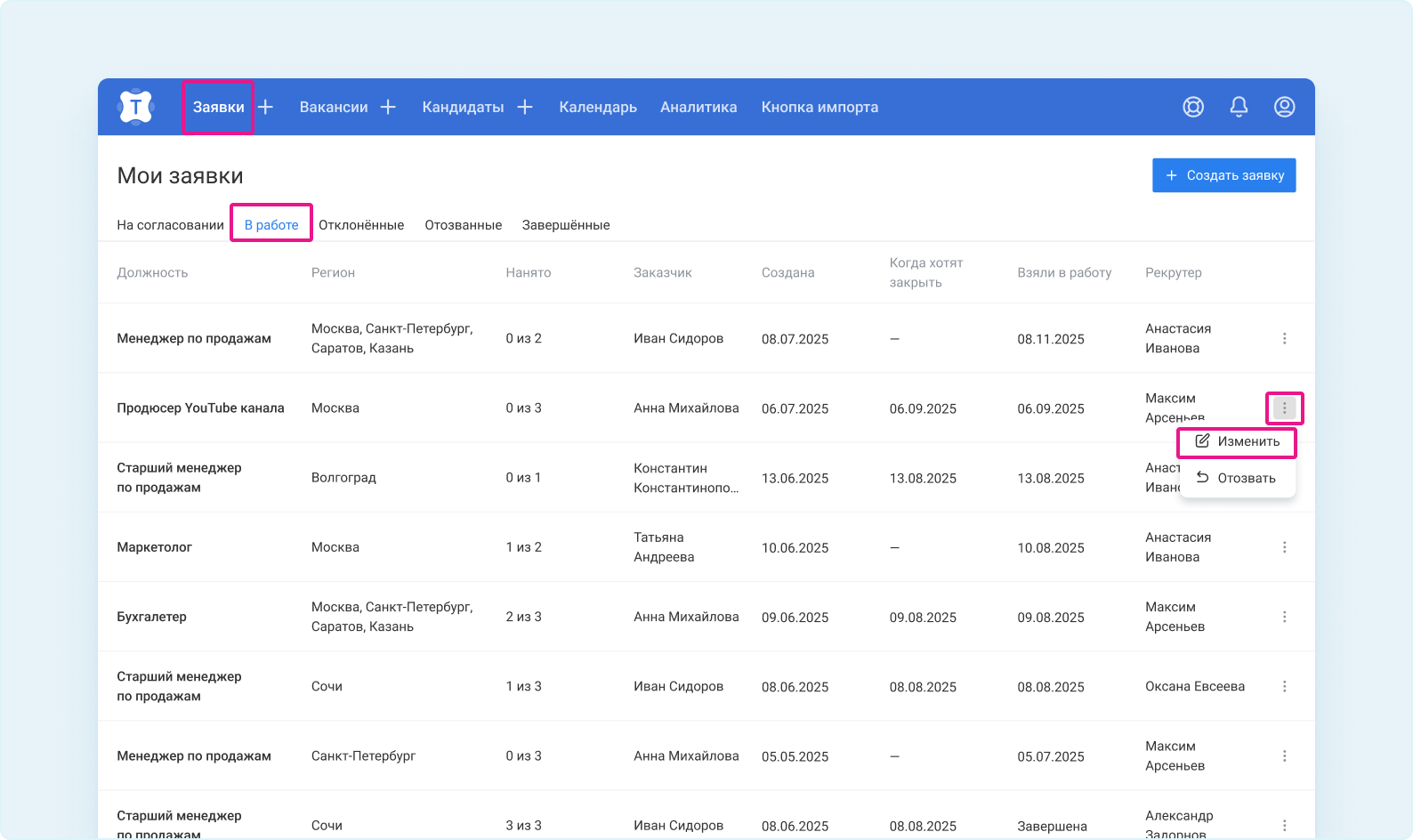The image size is (1413, 840).
Task: Open three-dot menu for Маркетолог row
Action: click(1284, 547)
